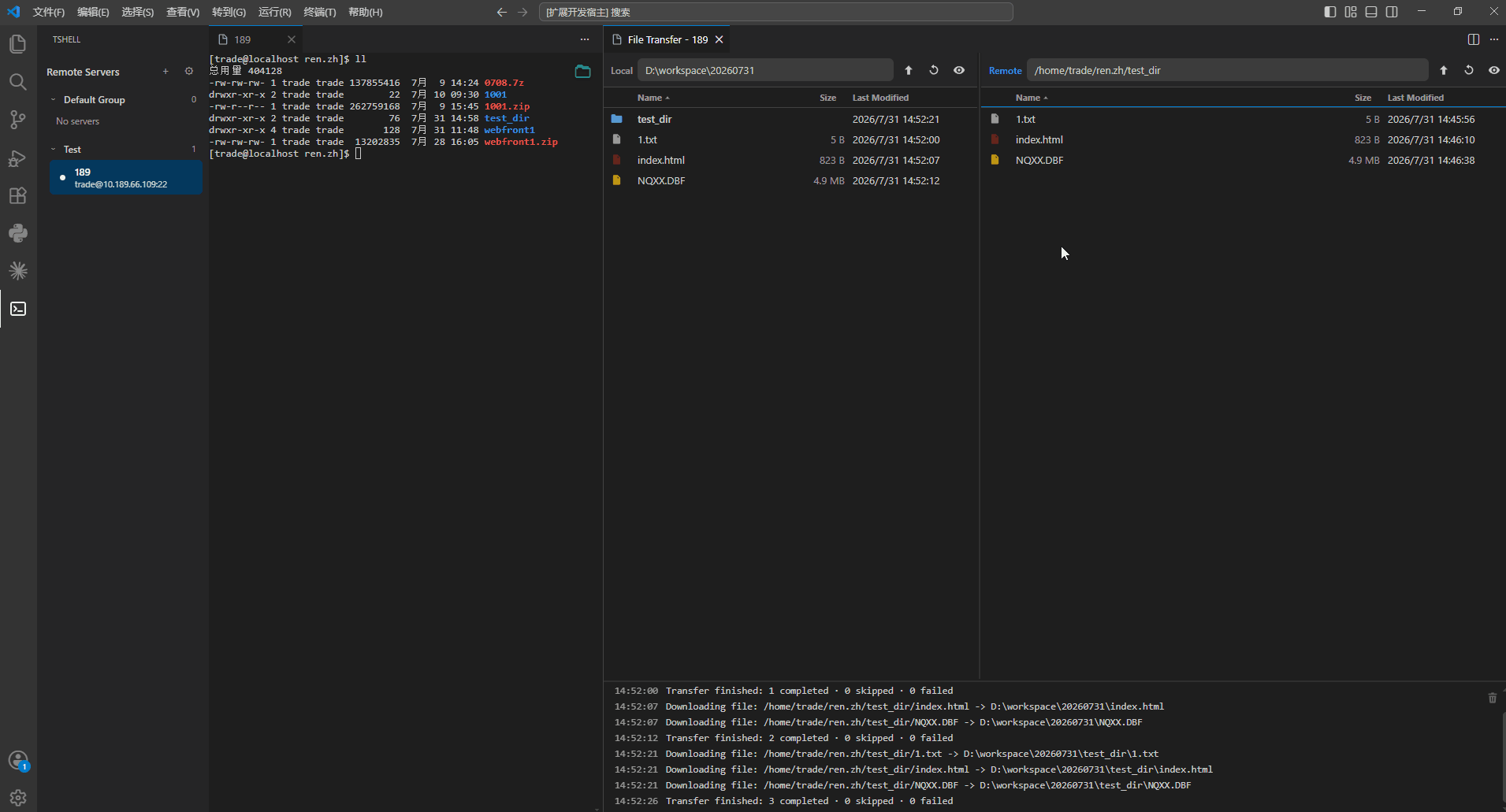
Task: Toggle the secondary side bar
Action: tap(1392, 12)
